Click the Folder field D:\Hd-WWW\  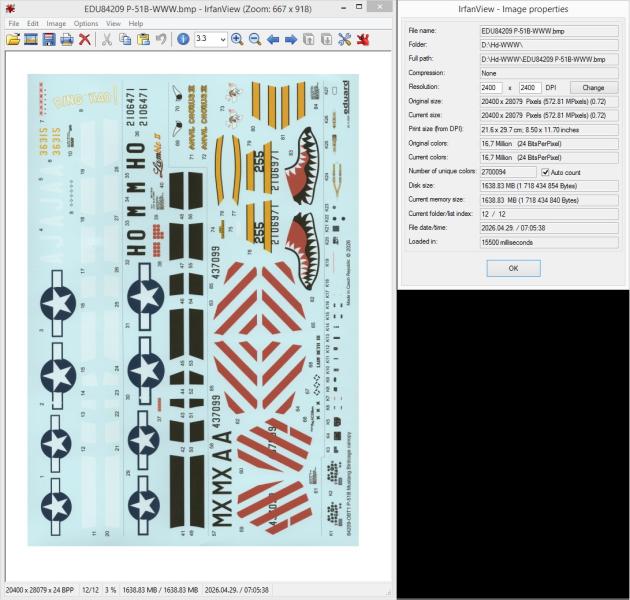pos(549,45)
